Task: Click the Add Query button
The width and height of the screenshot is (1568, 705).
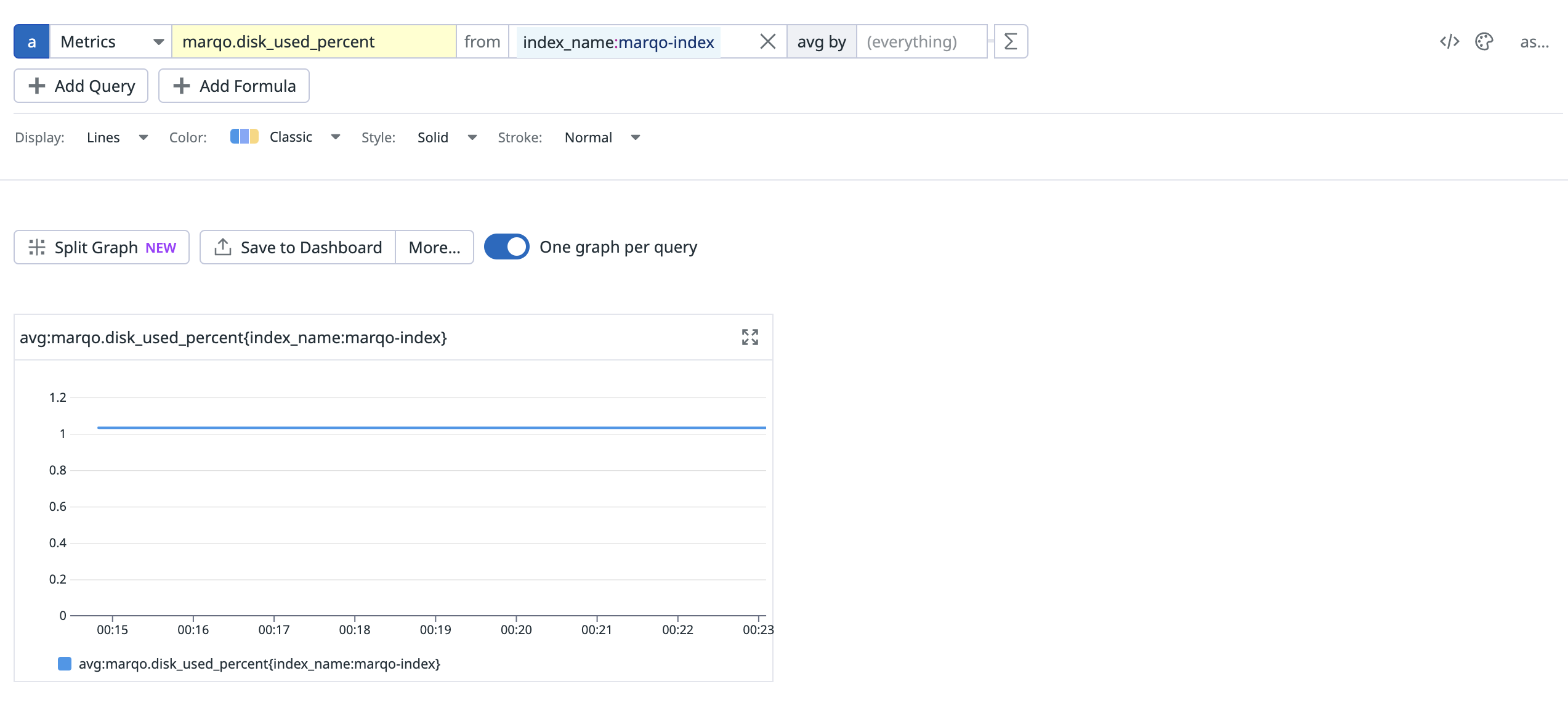Action: (x=81, y=86)
